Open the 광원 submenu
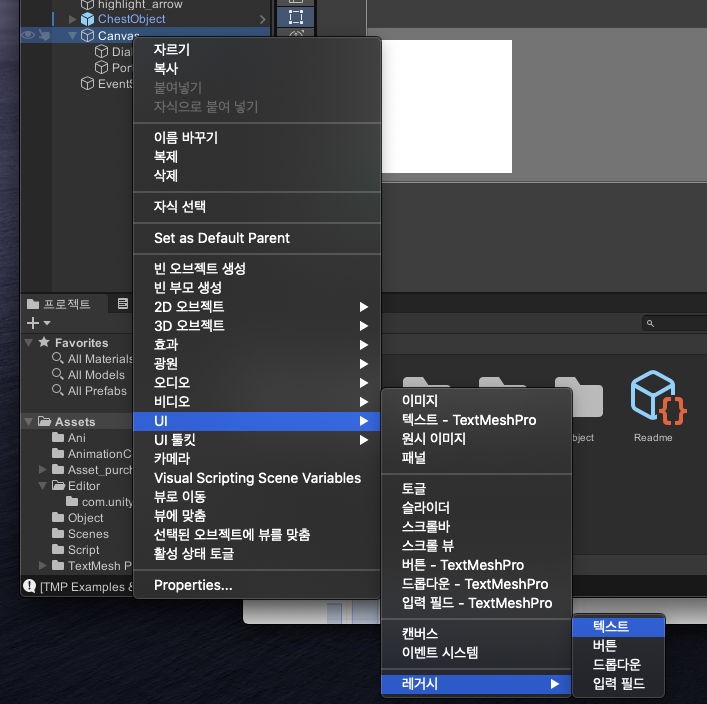The image size is (707, 704). pos(257,364)
